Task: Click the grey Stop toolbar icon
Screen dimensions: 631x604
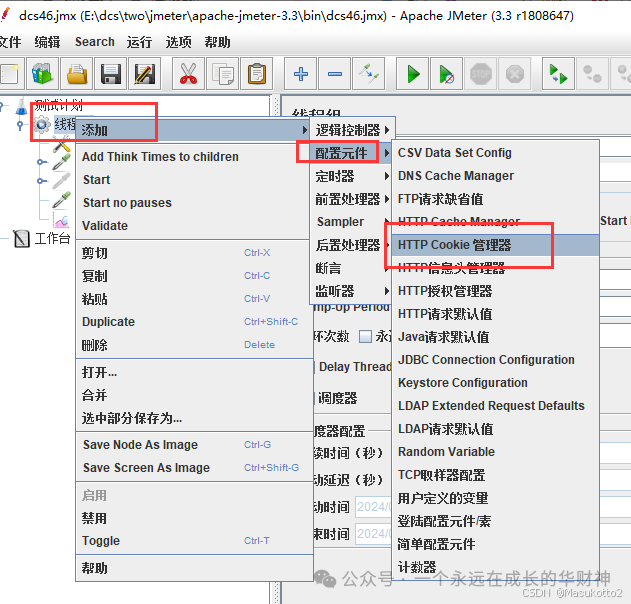Action: pyautogui.click(x=480, y=74)
